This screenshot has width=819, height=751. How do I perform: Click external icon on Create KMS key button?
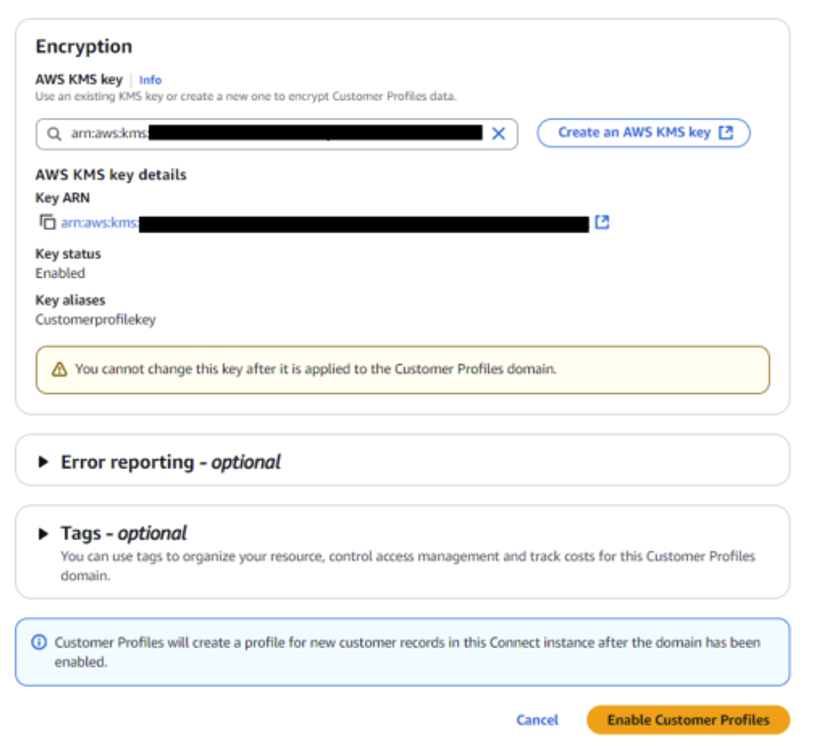726,133
